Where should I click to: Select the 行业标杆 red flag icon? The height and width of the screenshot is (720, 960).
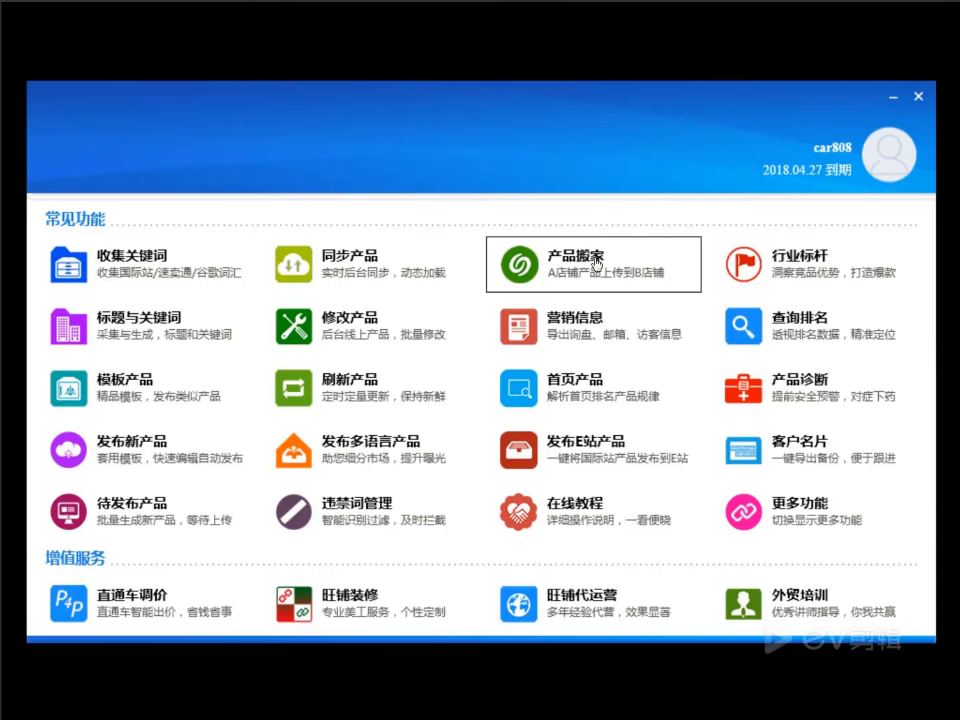[743, 264]
